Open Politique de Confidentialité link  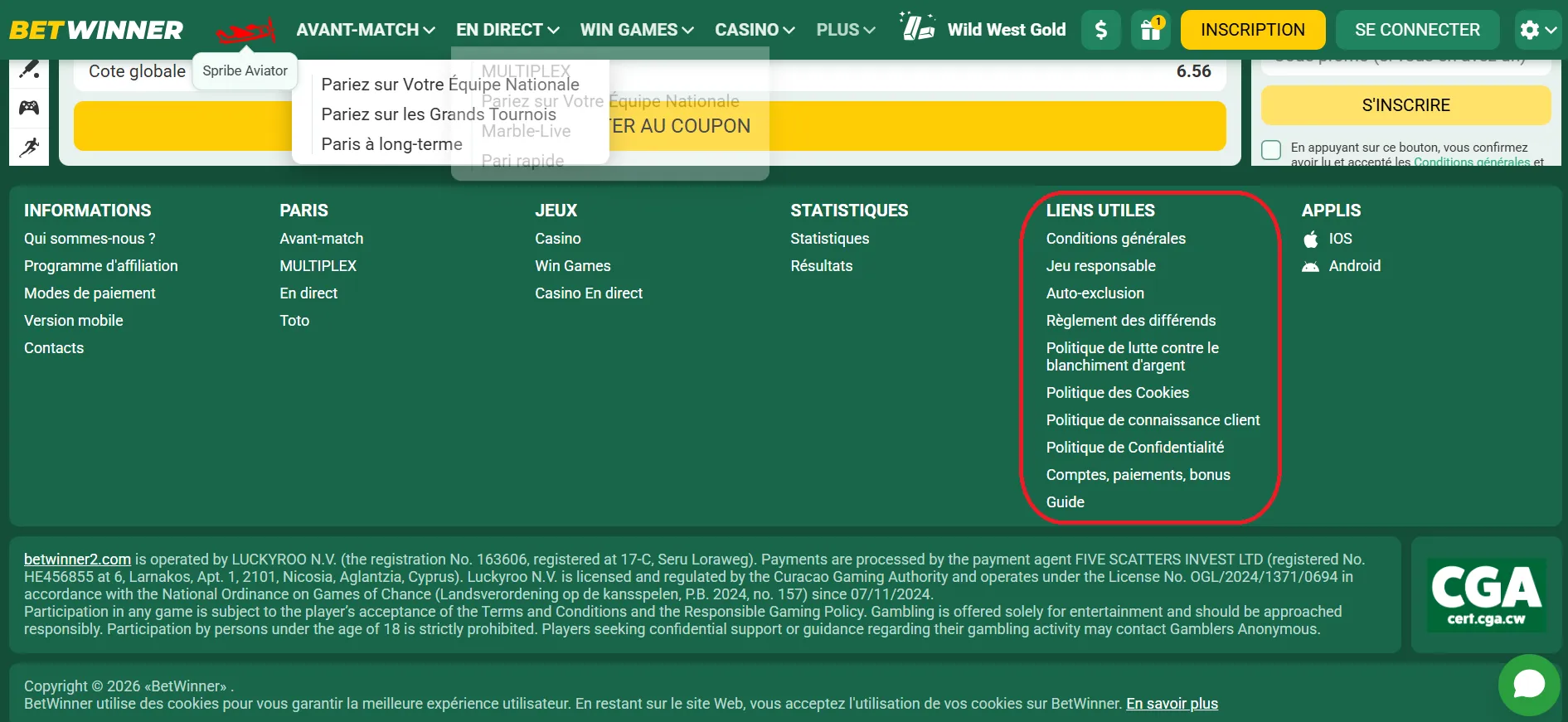coord(1135,448)
